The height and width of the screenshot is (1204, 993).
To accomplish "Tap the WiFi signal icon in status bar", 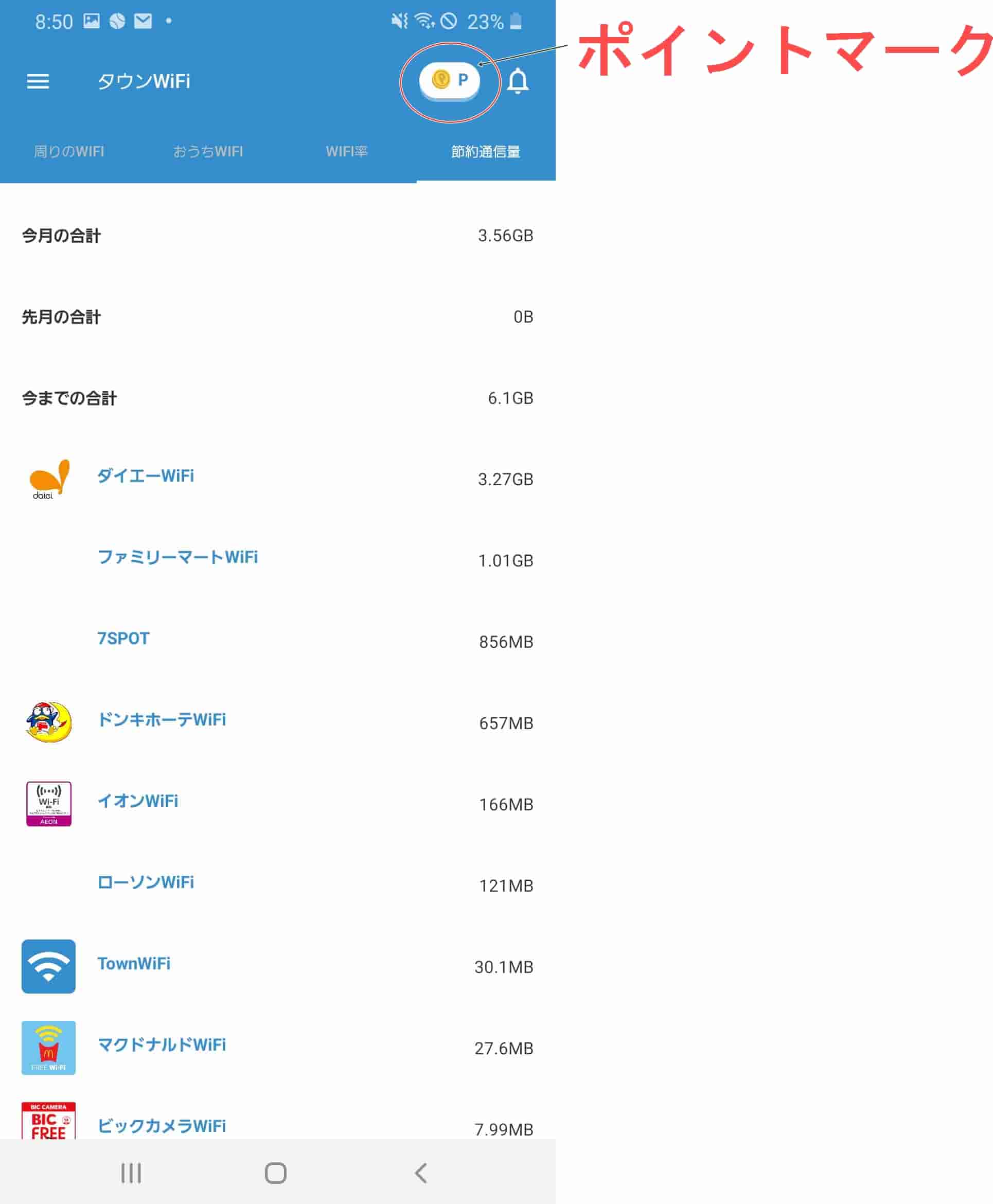I will [424, 21].
